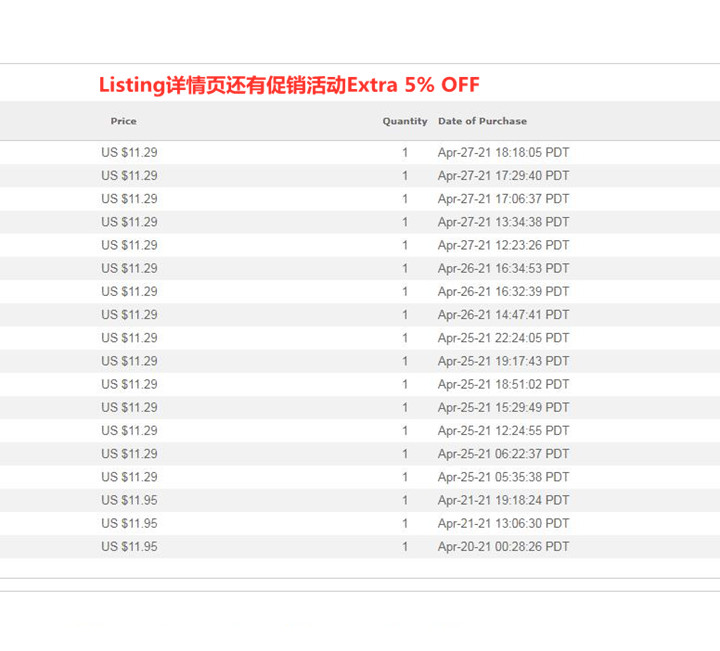Click price in Apr-27-21 18:18:05 row

point(129,152)
